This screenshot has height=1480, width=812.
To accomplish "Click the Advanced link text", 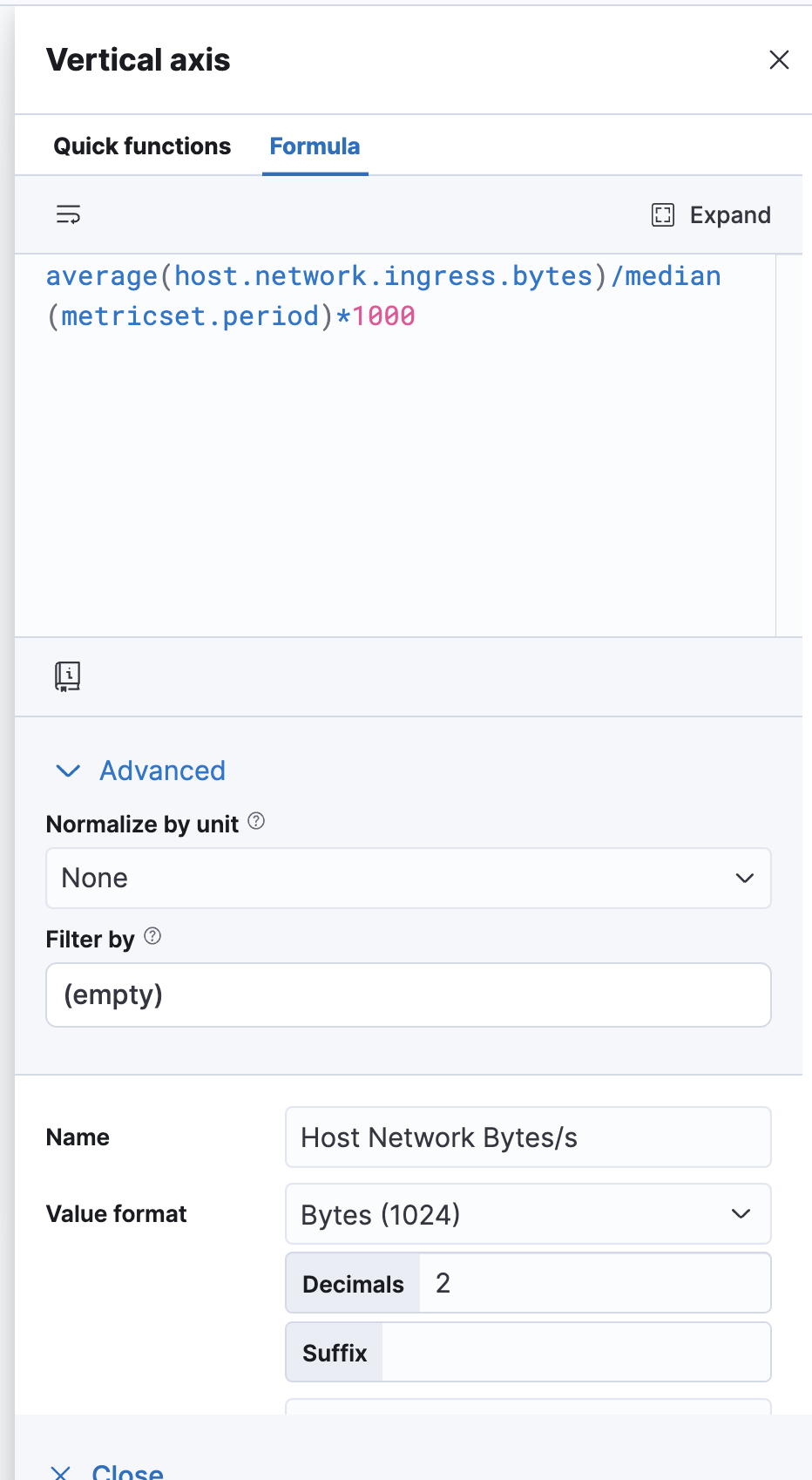I will 162,771.
